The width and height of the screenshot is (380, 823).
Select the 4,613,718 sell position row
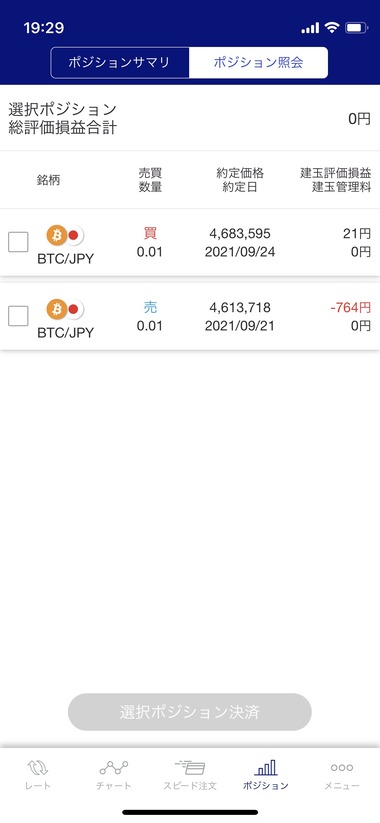[190, 316]
